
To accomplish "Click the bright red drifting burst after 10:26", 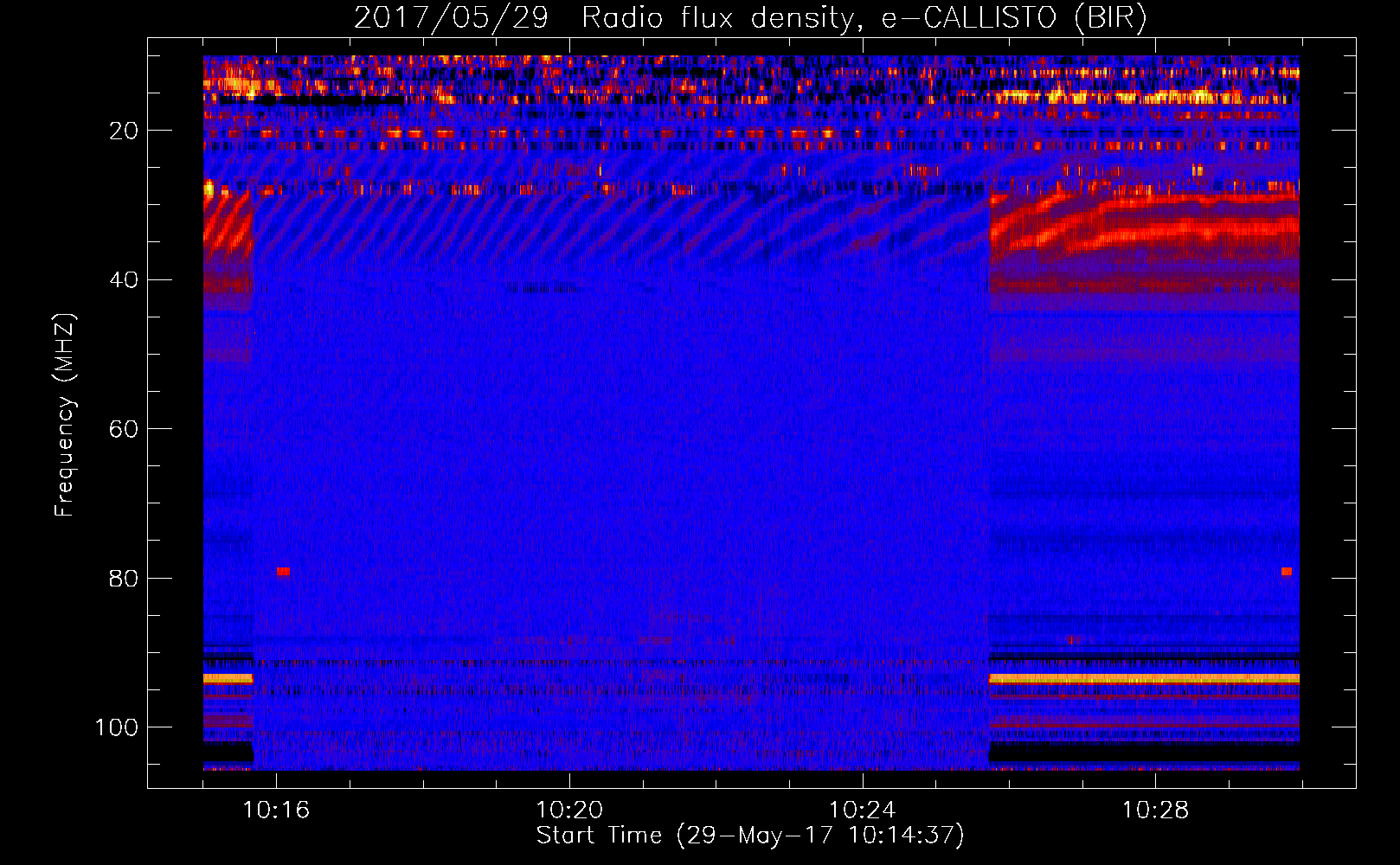I will pyautogui.click(x=1144, y=227).
